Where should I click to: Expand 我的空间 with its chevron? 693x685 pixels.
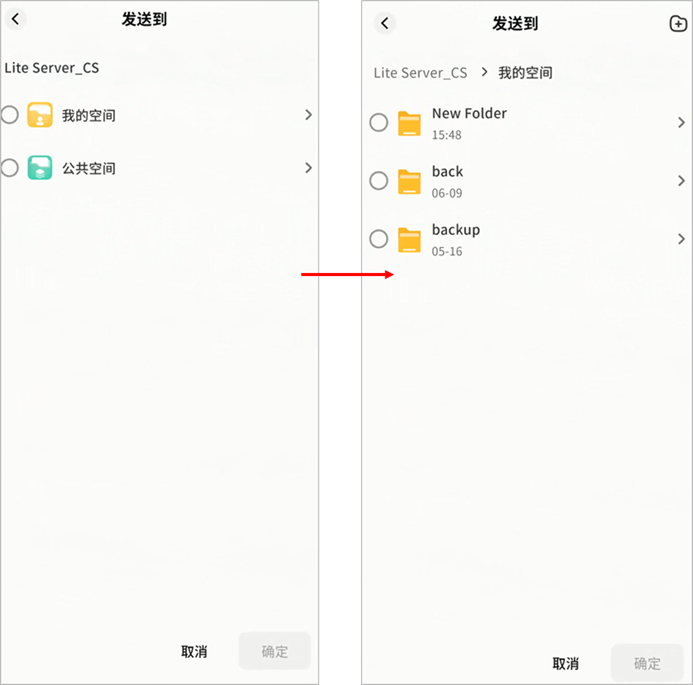click(308, 115)
